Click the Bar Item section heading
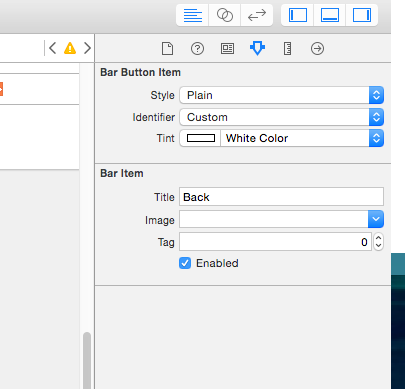 click(x=122, y=173)
